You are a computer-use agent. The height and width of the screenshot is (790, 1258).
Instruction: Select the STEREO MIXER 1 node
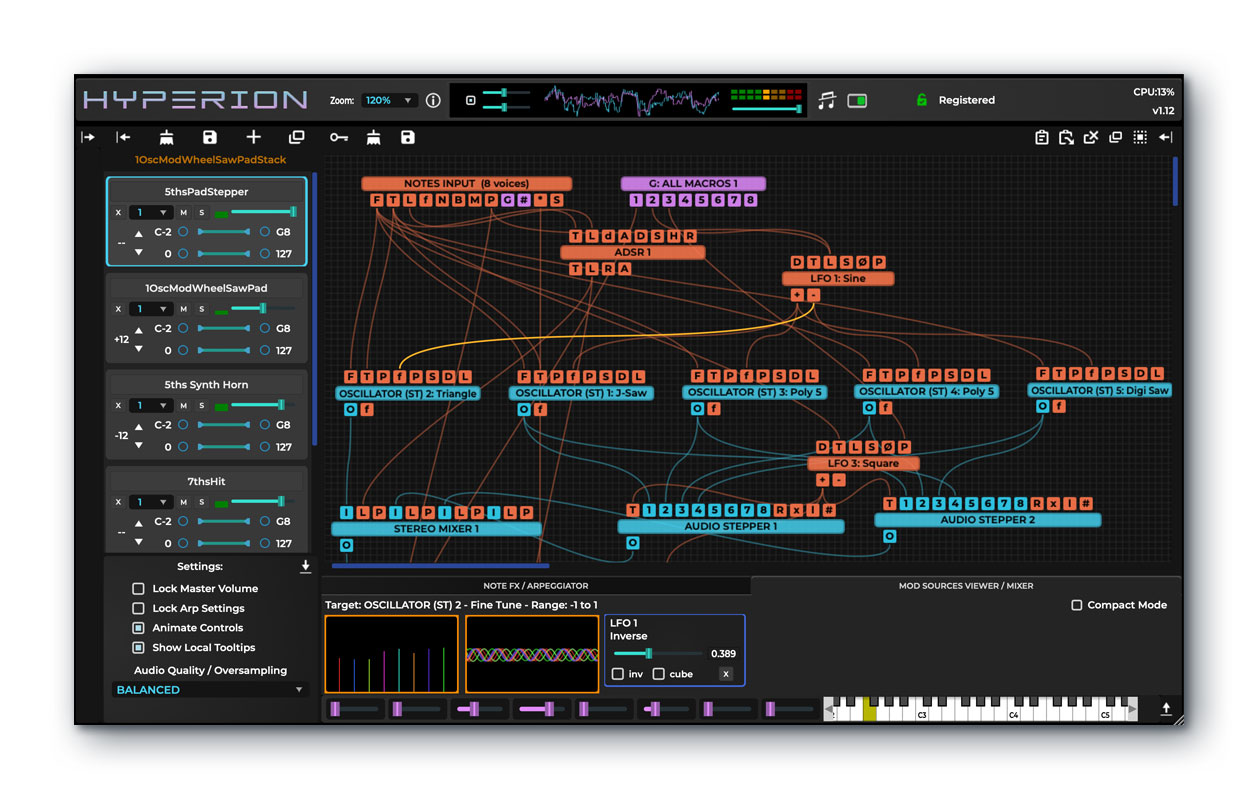[x=436, y=529]
